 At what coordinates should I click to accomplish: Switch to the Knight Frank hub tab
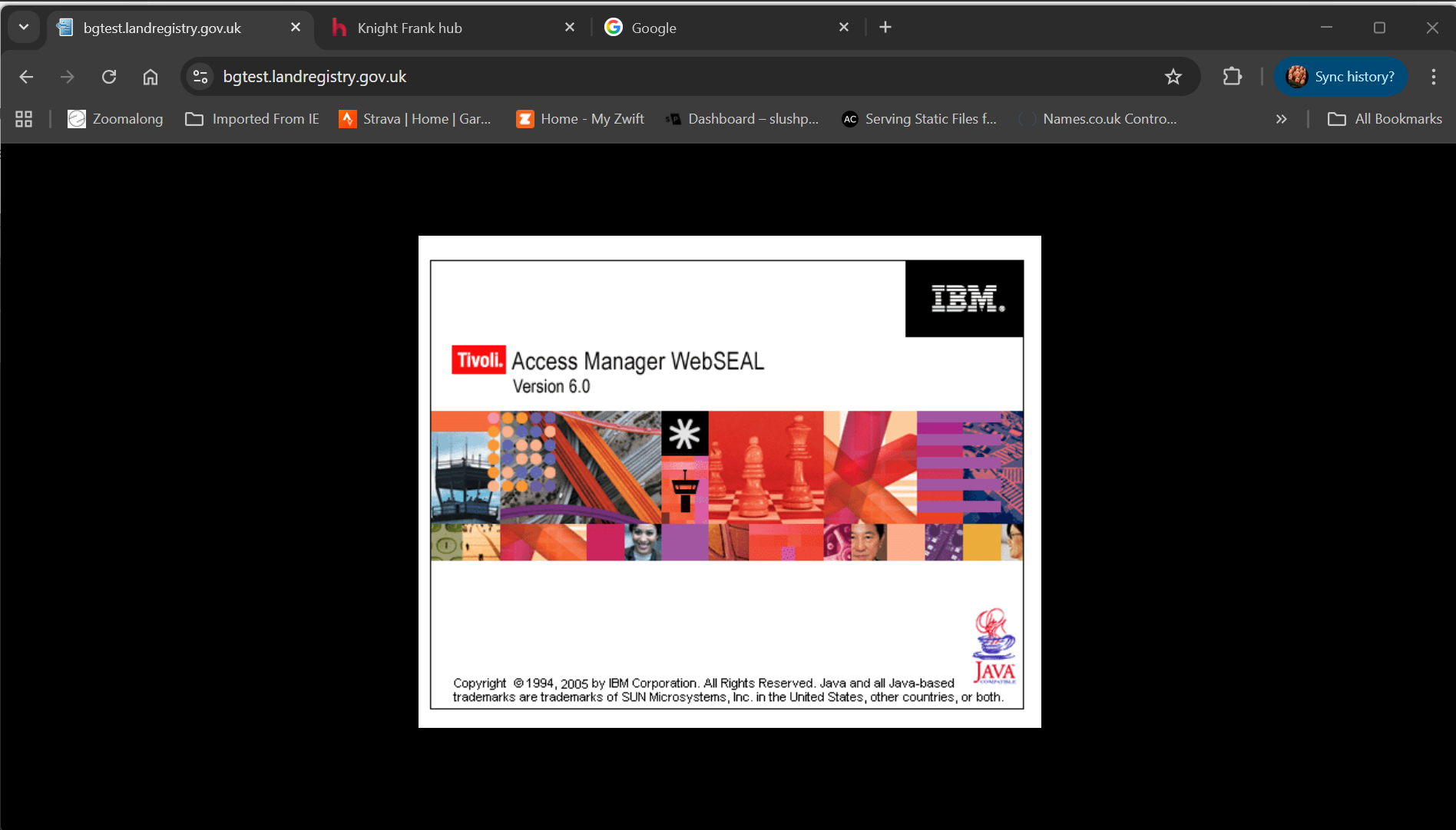453,28
